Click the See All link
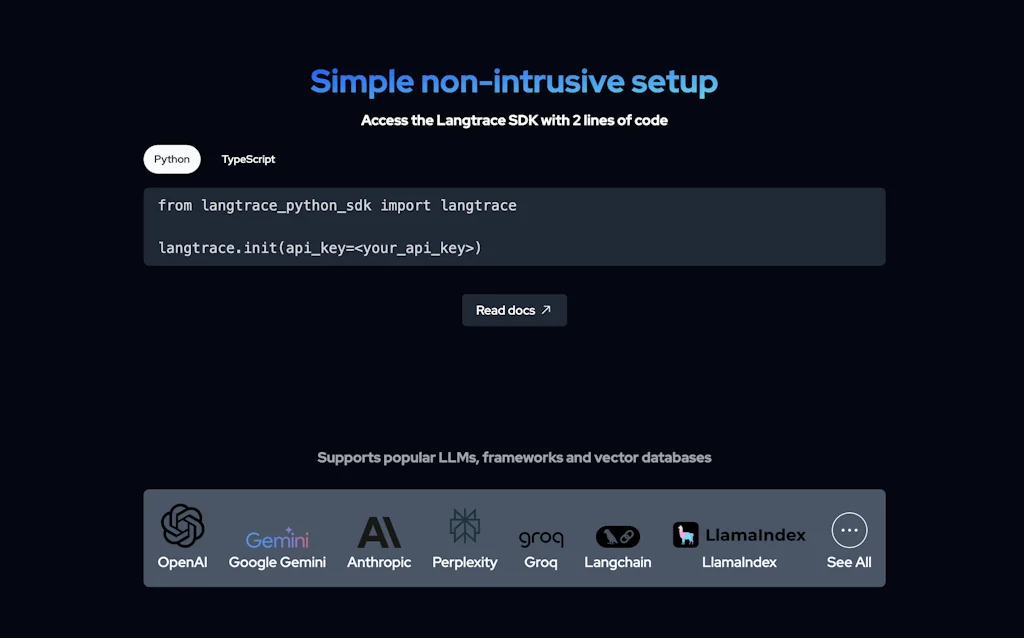 coord(848,562)
